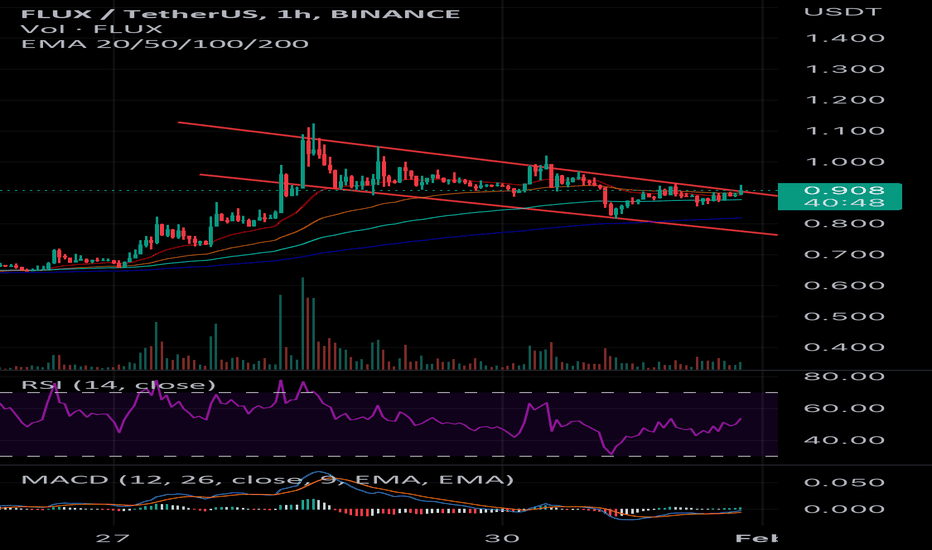Screen dimensions: 932x550
Task: Click the RSI (14, close) indicator label
Action: pyautogui.click(x=118, y=385)
